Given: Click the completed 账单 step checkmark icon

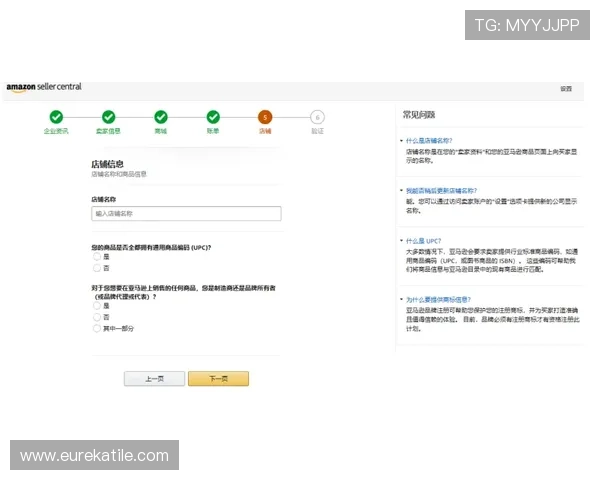Looking at the screenshot, I should 213,117.
